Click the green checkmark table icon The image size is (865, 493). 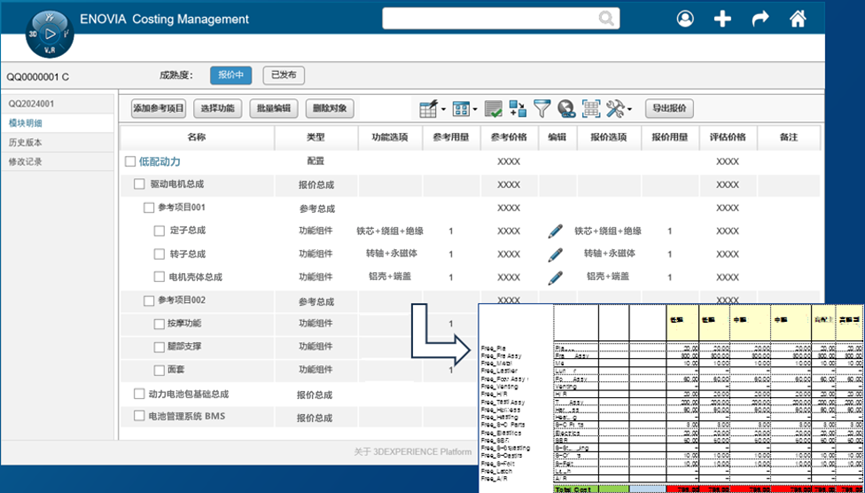pyautogui.click(x=493, y=108)
